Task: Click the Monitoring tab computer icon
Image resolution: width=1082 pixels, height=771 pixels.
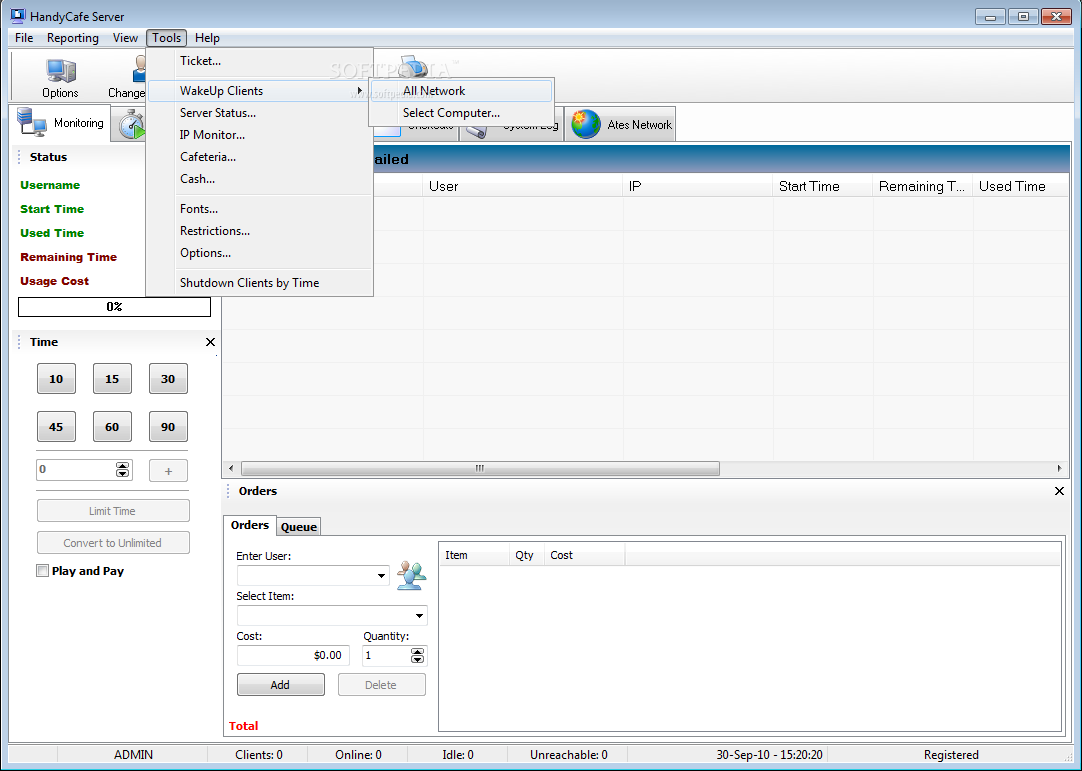Action: tap(32, 122)
